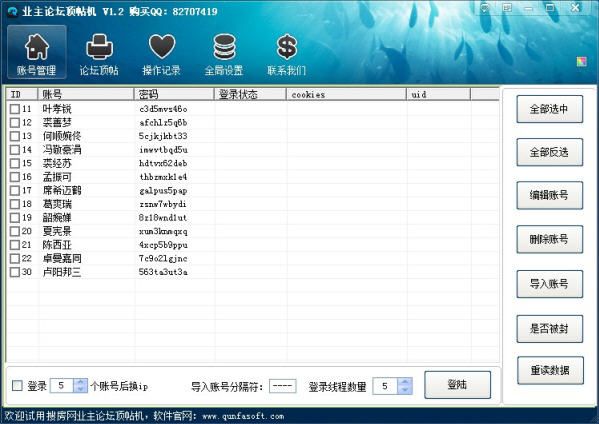This screenshot has width=599, height=424.
Task: Click the app logo icon in title bar
Action: [12, 11]
